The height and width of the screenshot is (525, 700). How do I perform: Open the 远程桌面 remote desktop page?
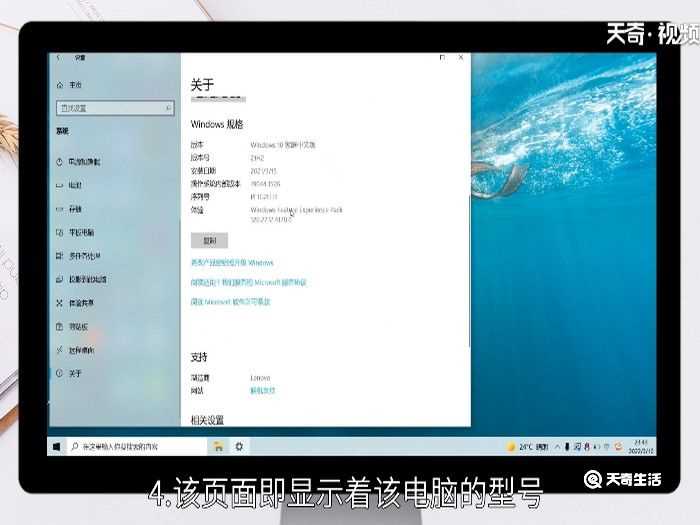click(x=75, y=350)
